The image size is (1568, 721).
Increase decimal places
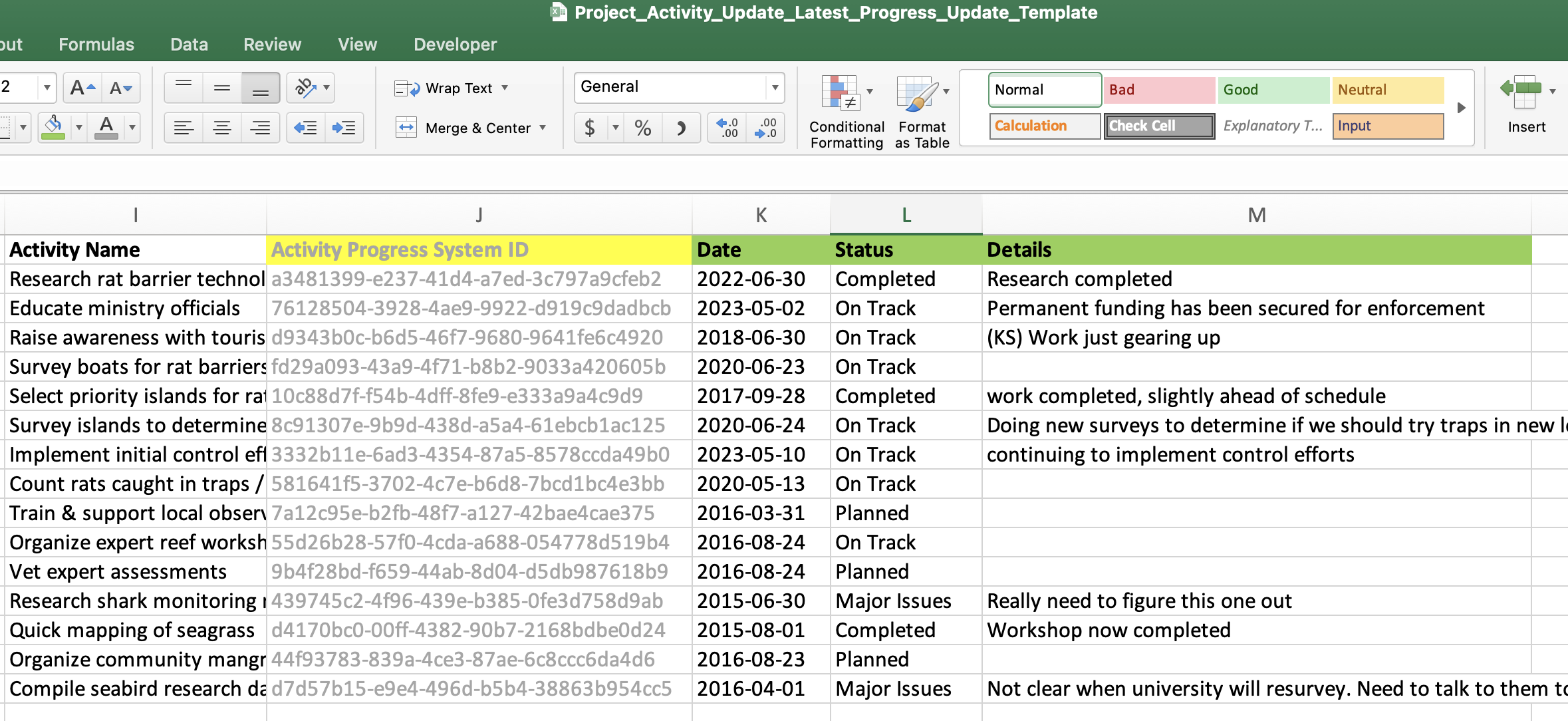pos(726,128)
